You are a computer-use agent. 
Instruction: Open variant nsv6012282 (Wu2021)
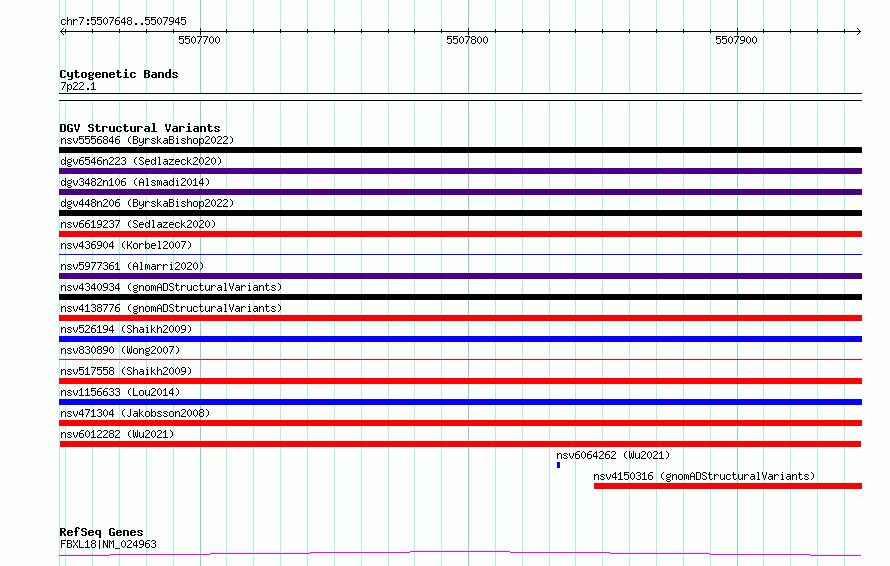tap(117, 434)
